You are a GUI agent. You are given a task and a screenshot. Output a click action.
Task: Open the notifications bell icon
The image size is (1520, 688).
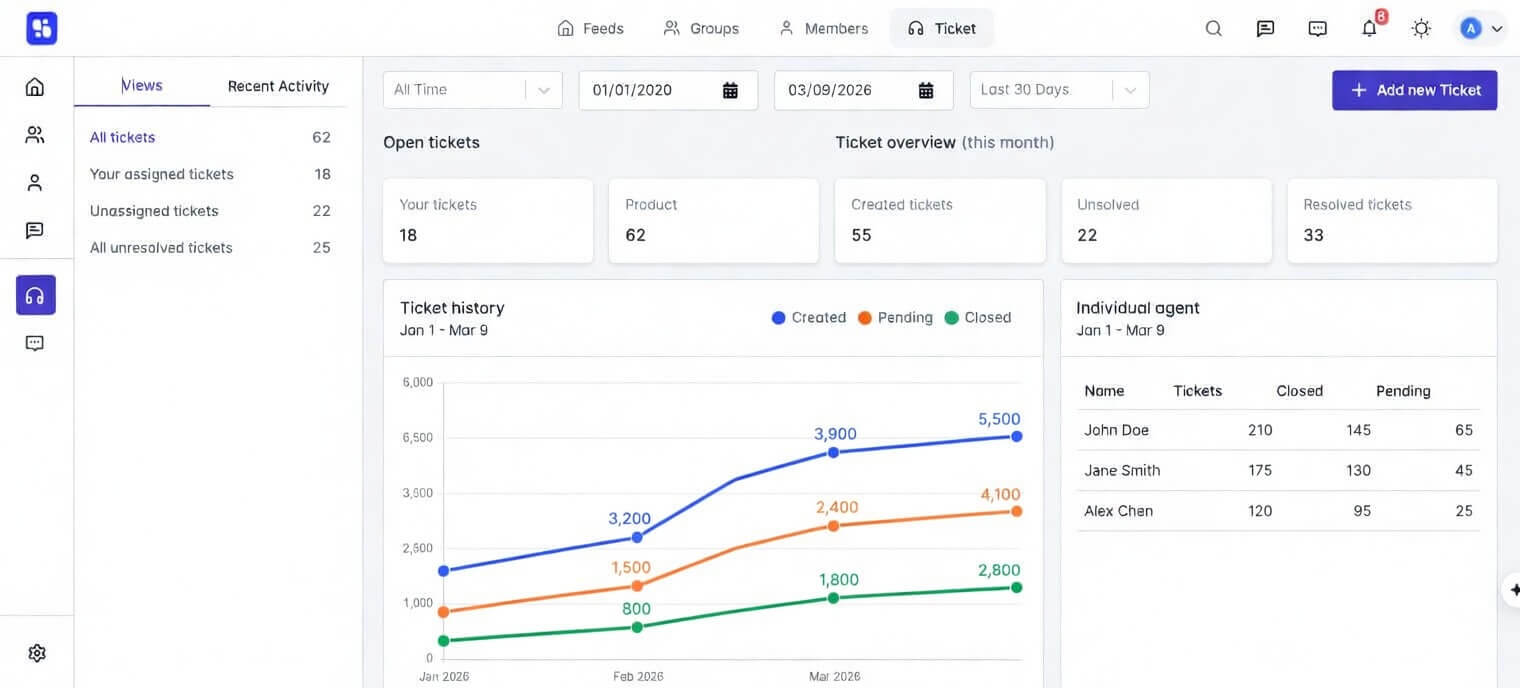pos(1370,28)
